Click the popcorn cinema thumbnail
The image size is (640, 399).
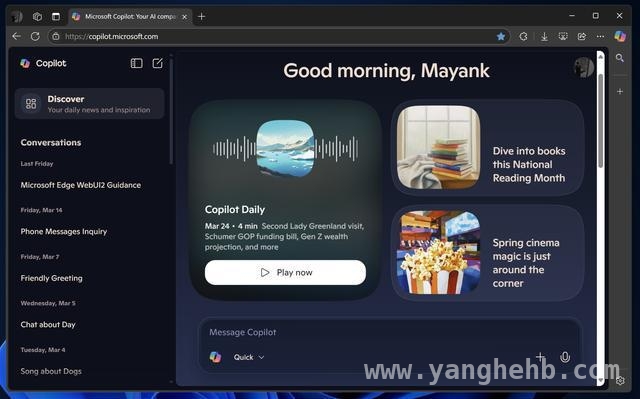pyautogui.click(x=438, y=253)
